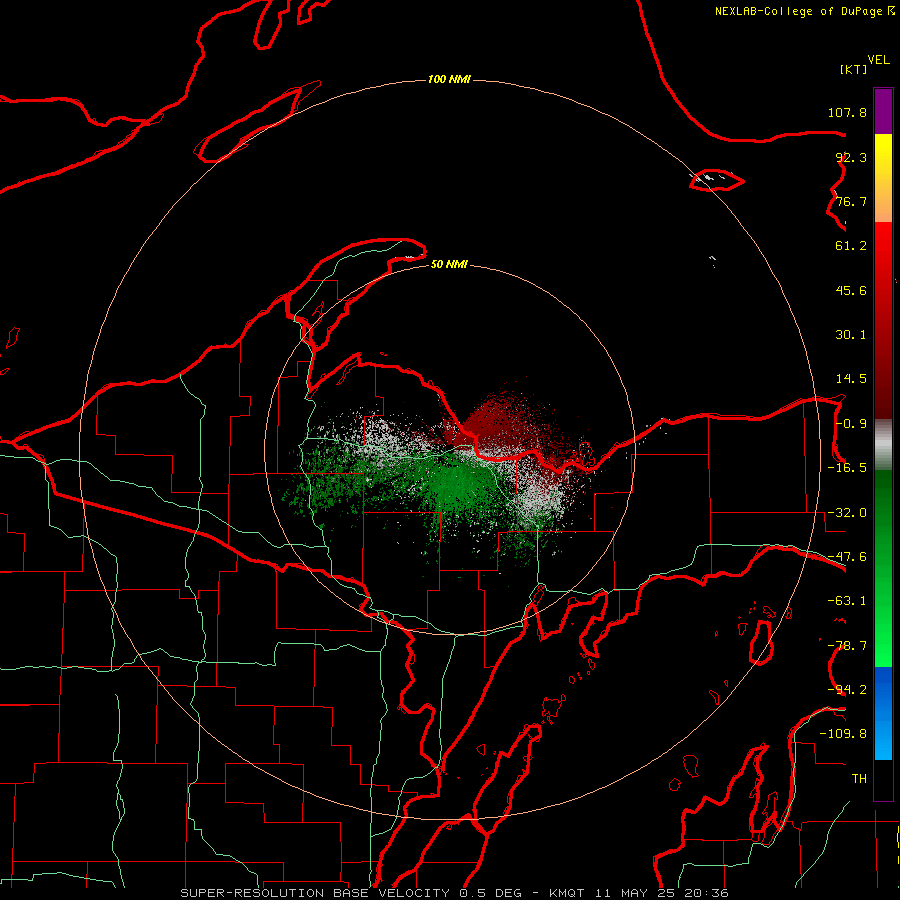Pick the green segment of the velocity scale
900x900 pixels.
pyautogui.click(x=883, y=568)
